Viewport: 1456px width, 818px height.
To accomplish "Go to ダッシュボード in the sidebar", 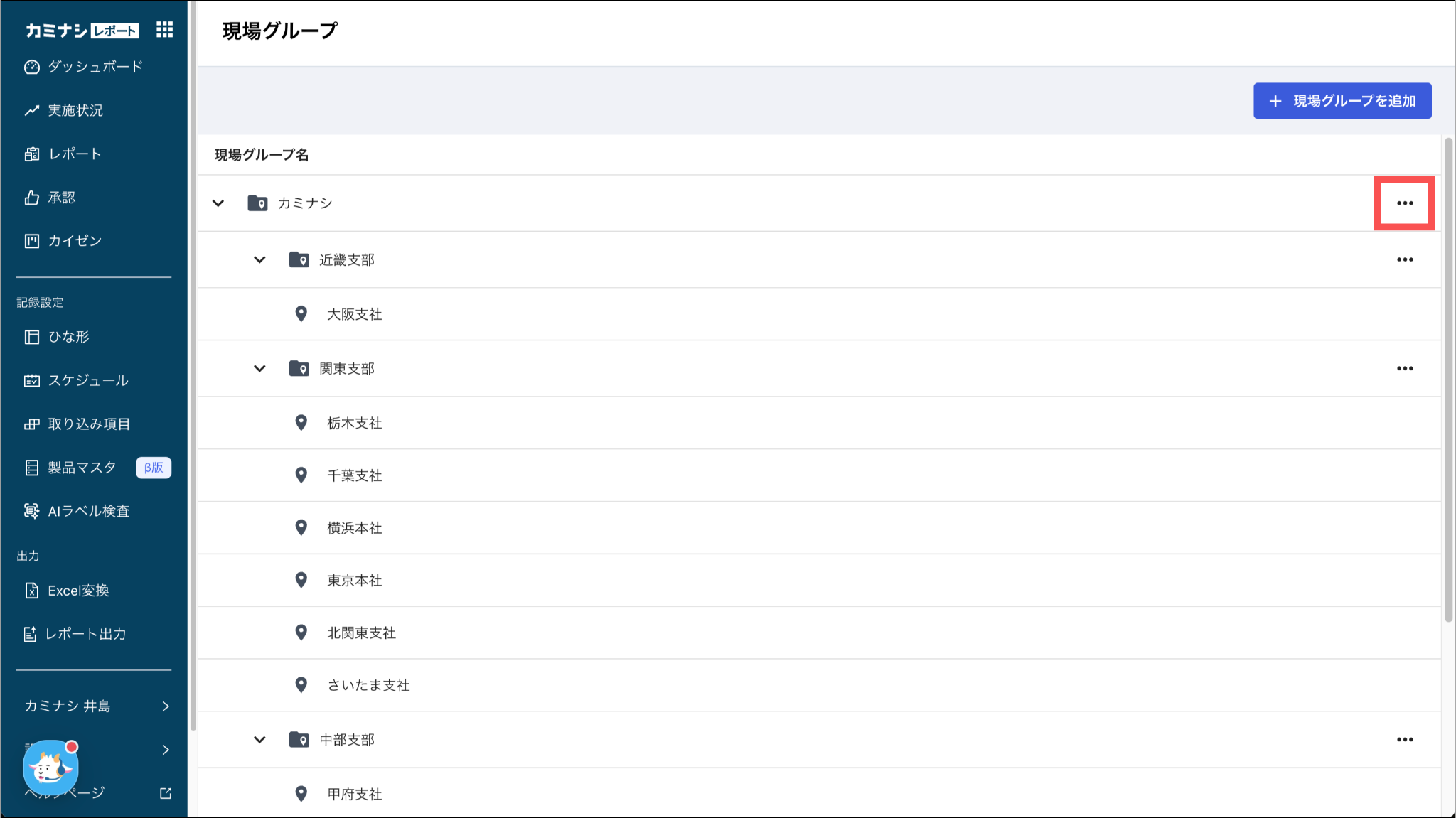I will click(x=95, y=67).
